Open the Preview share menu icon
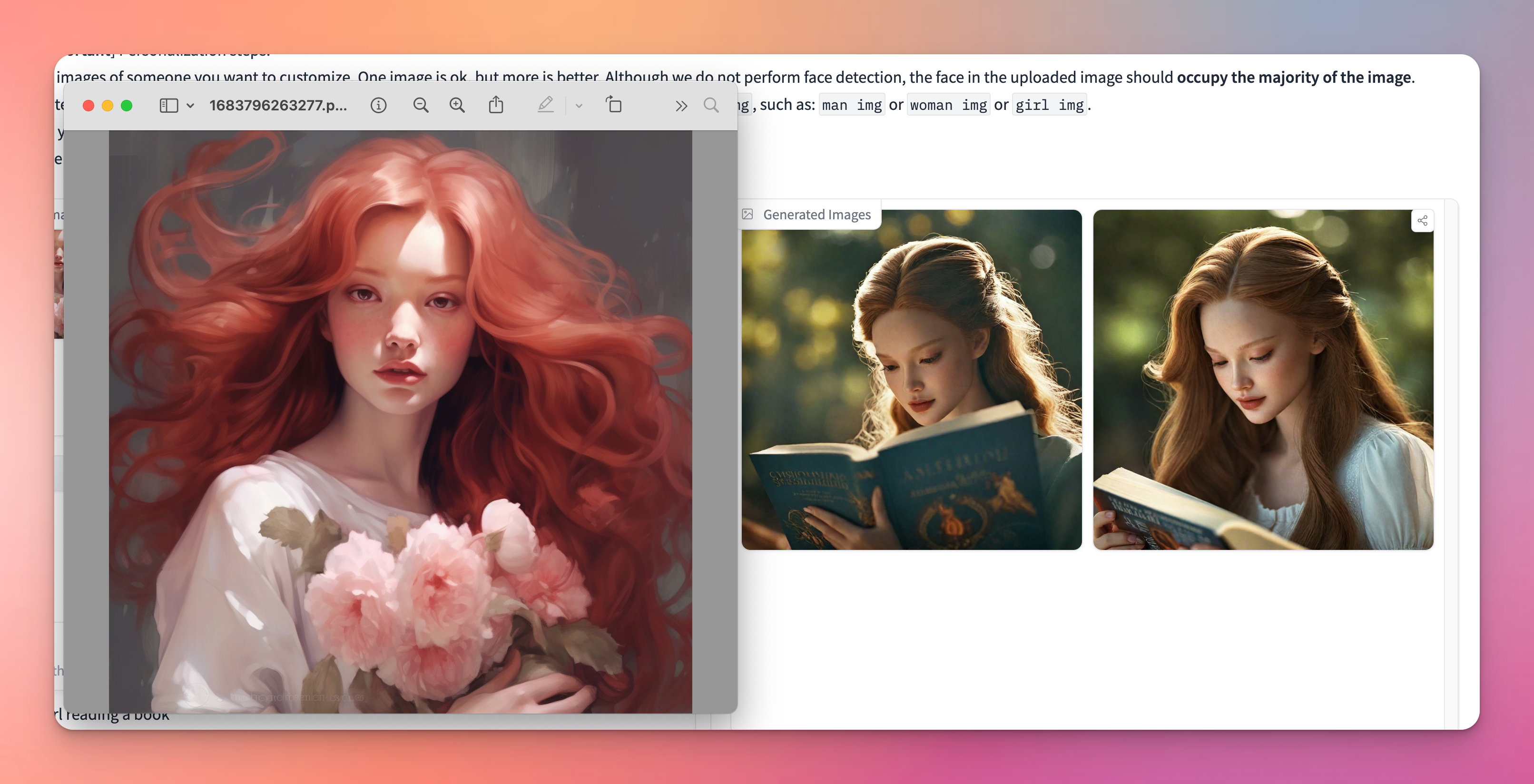This screenshot has width=1534, height=784. coord(495,105)
